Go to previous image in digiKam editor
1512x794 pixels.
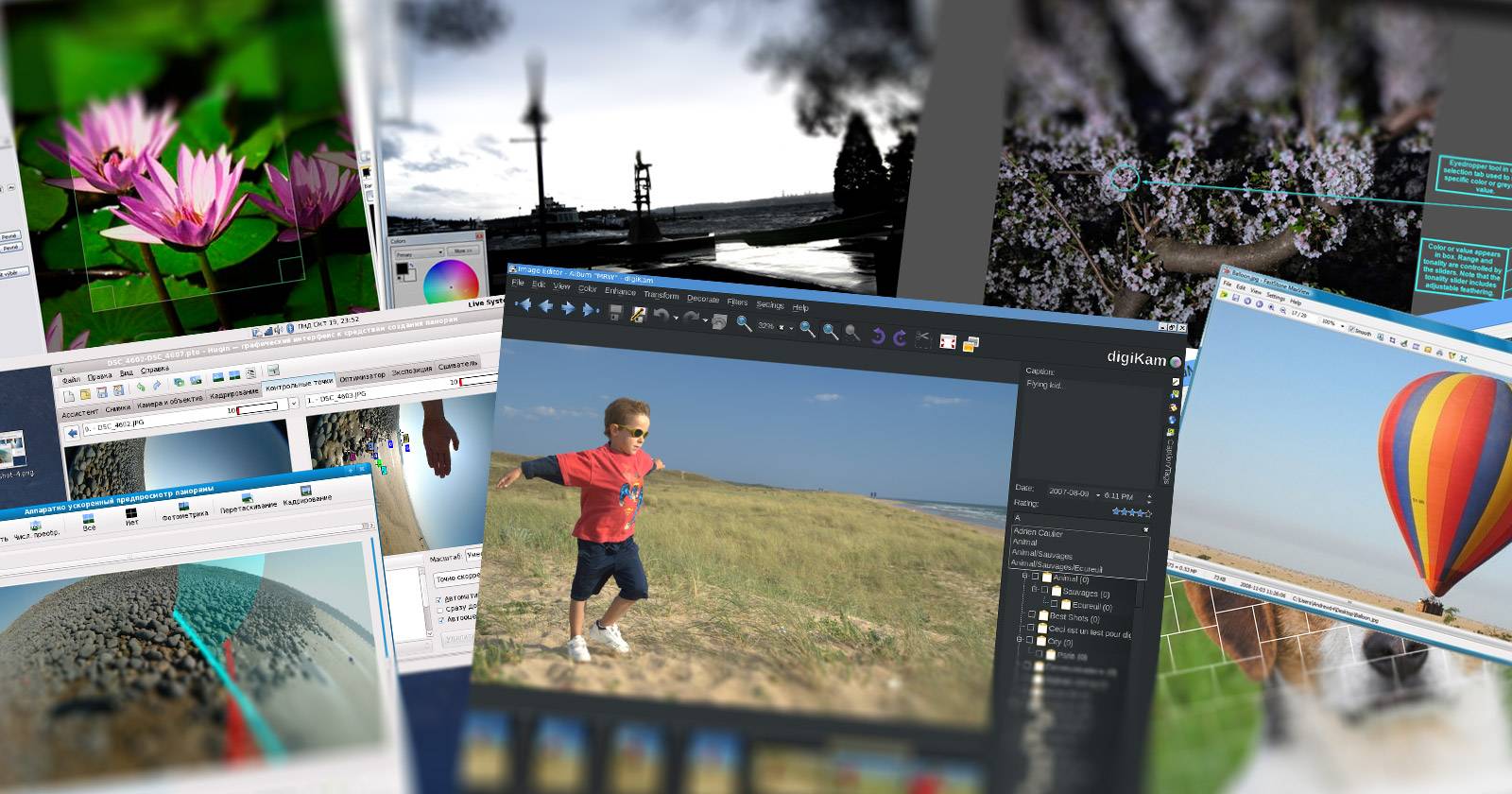[545, 306]
